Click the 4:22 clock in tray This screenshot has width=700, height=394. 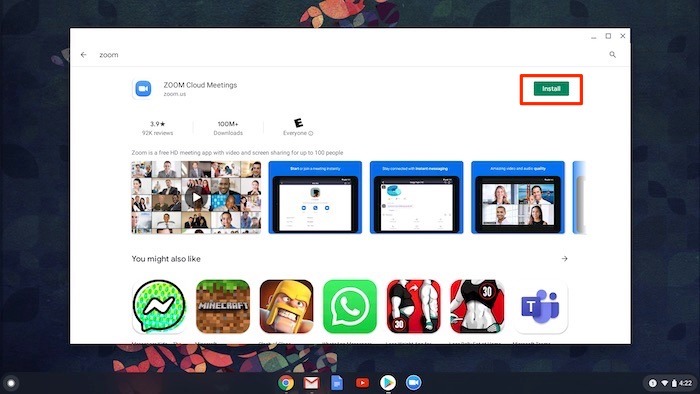click(x=685, y=383)
